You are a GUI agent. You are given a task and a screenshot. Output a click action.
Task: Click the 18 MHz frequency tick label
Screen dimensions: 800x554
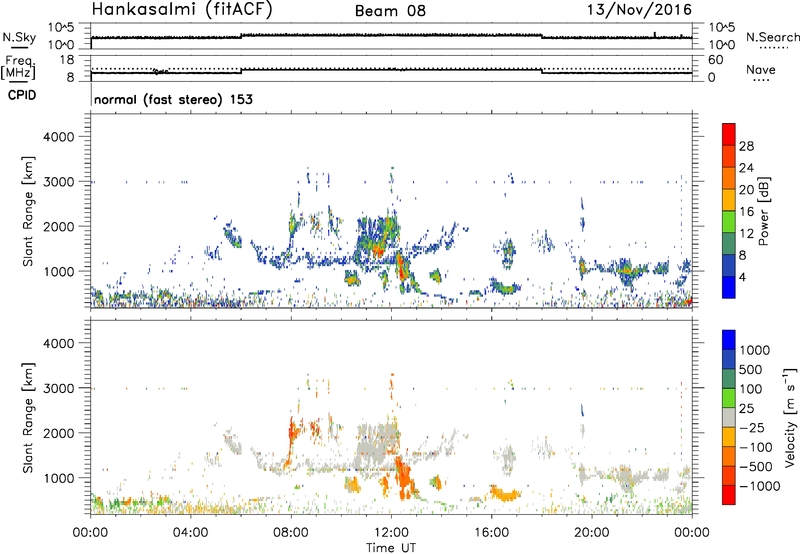tap(65, 60)
